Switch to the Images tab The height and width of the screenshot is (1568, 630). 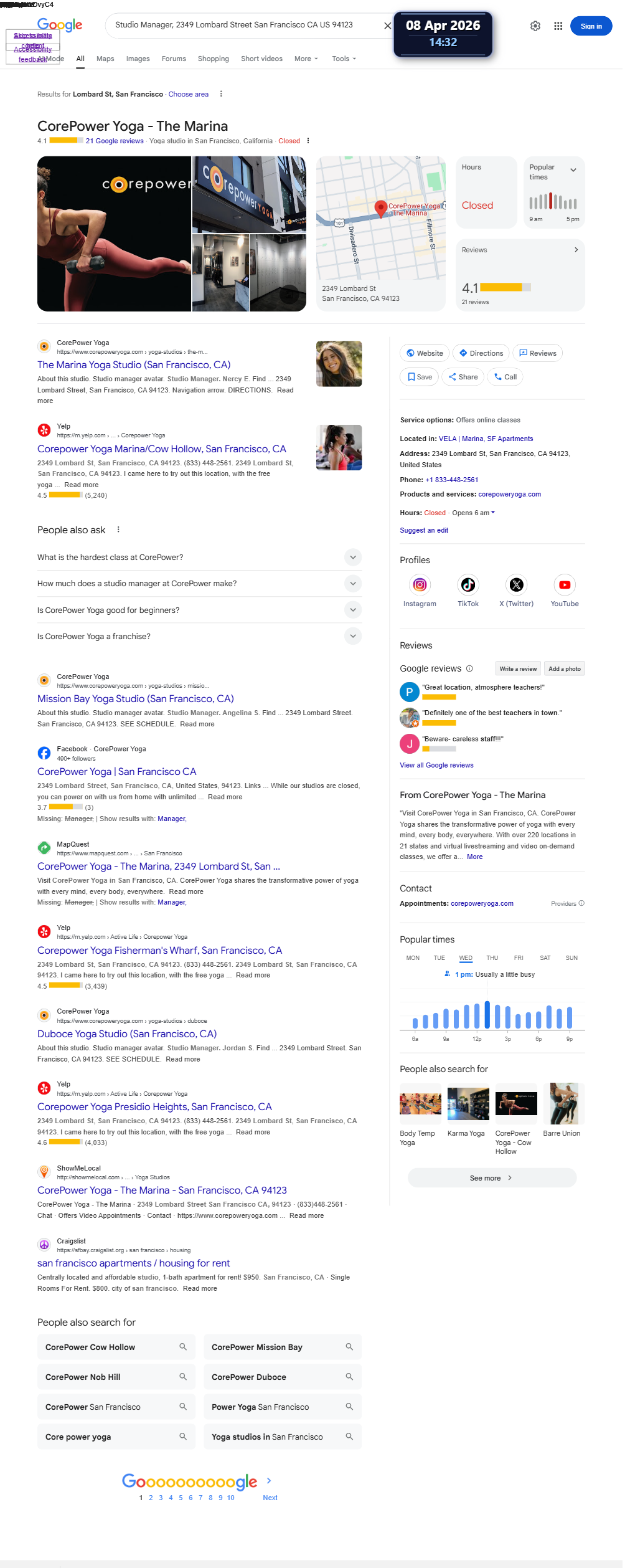tap(138, 59)
